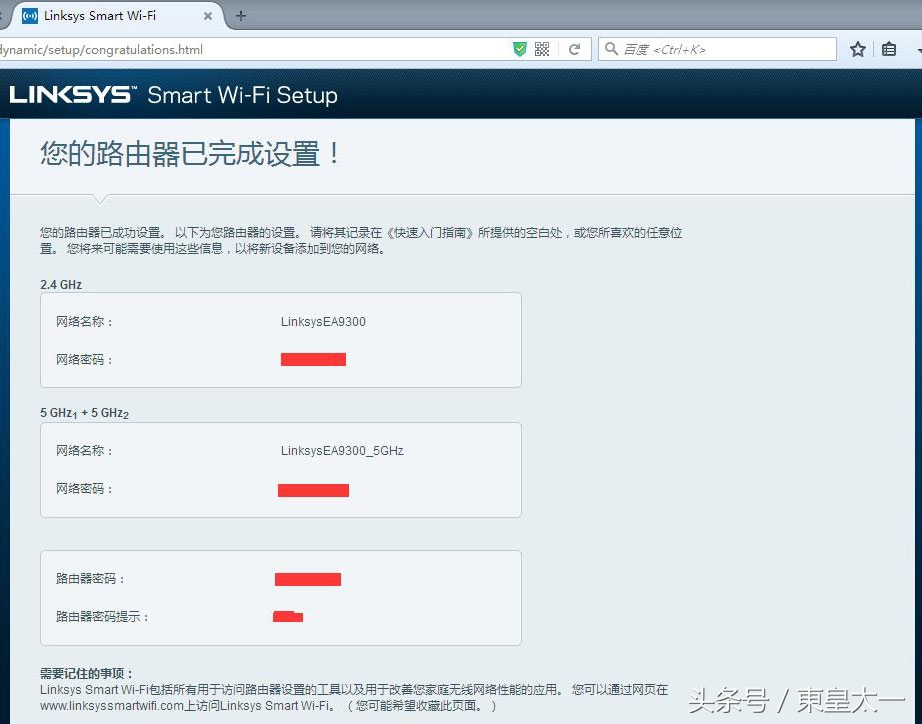Open the QR code scanner icon

[541, 48]
